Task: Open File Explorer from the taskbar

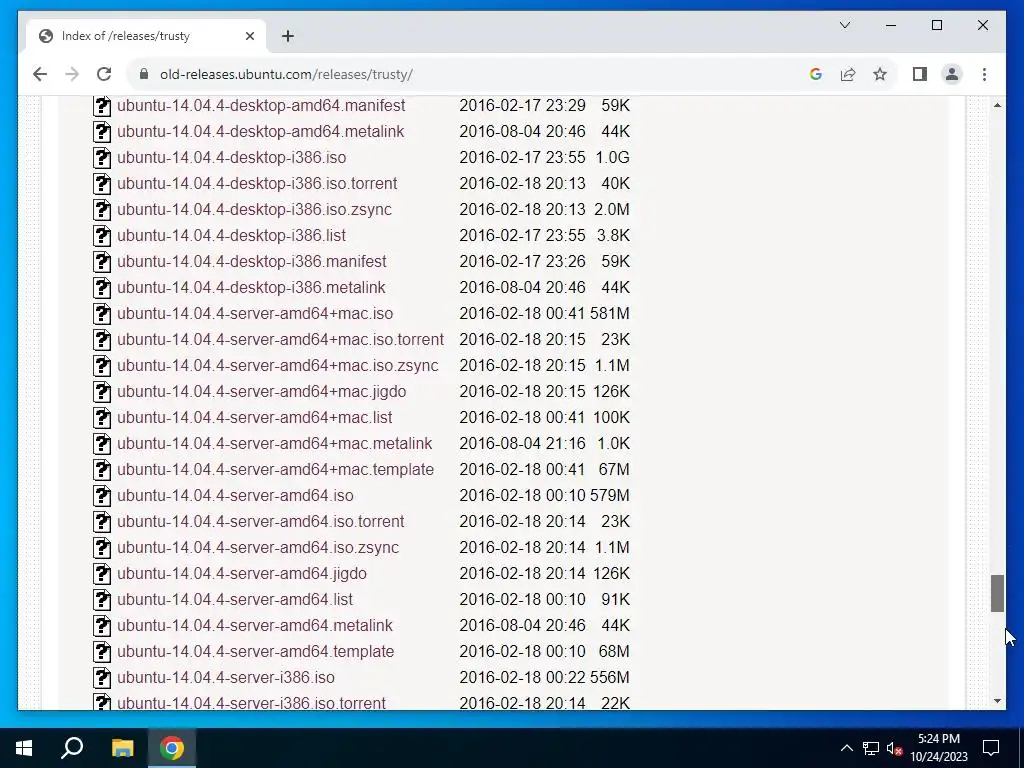Action: coord(122,748)
